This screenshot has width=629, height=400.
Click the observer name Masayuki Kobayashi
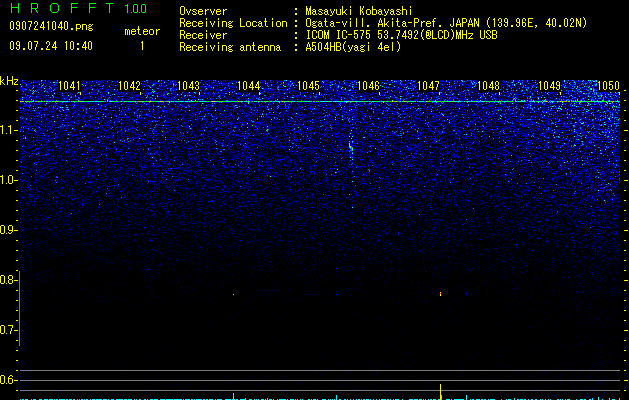click(359, 11)
